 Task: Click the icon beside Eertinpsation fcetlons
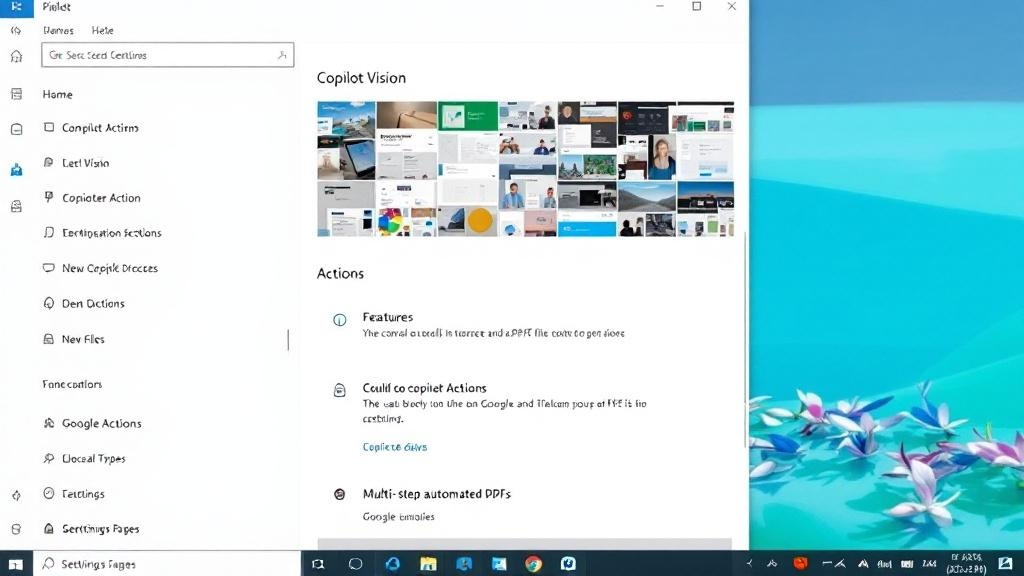tap(48, 232)
